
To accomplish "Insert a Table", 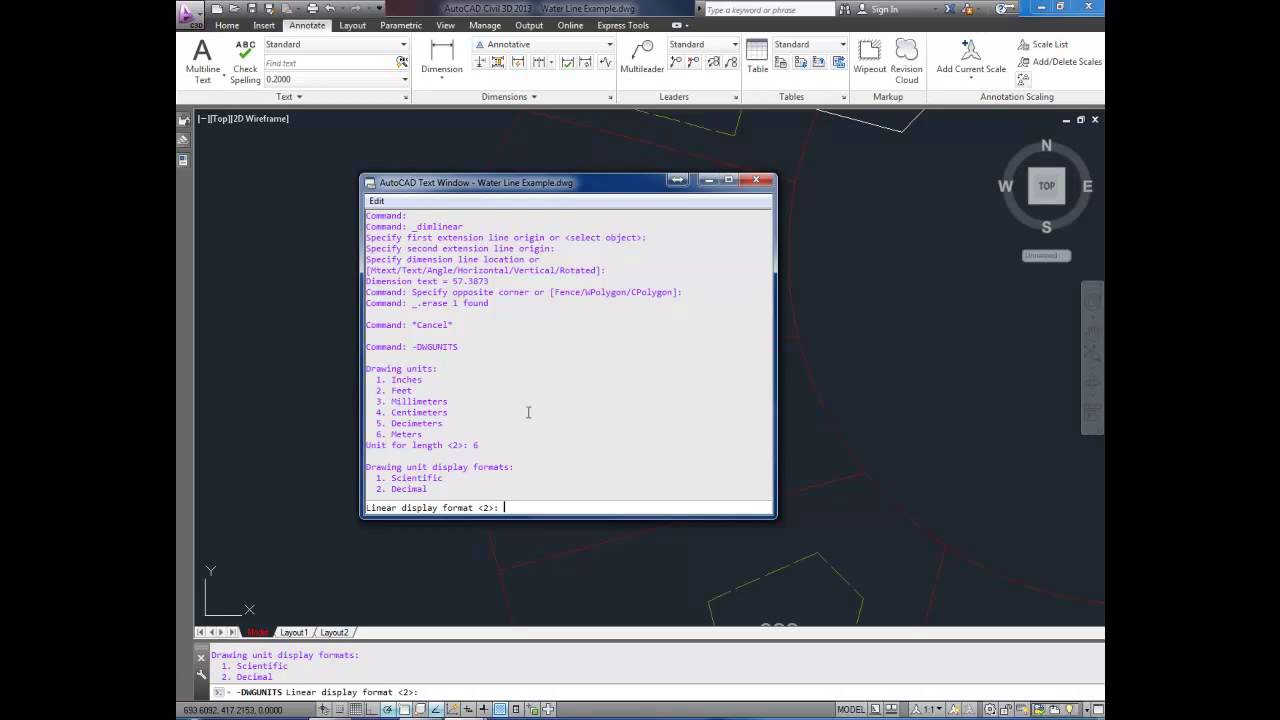I will click(x=757, y=57).
